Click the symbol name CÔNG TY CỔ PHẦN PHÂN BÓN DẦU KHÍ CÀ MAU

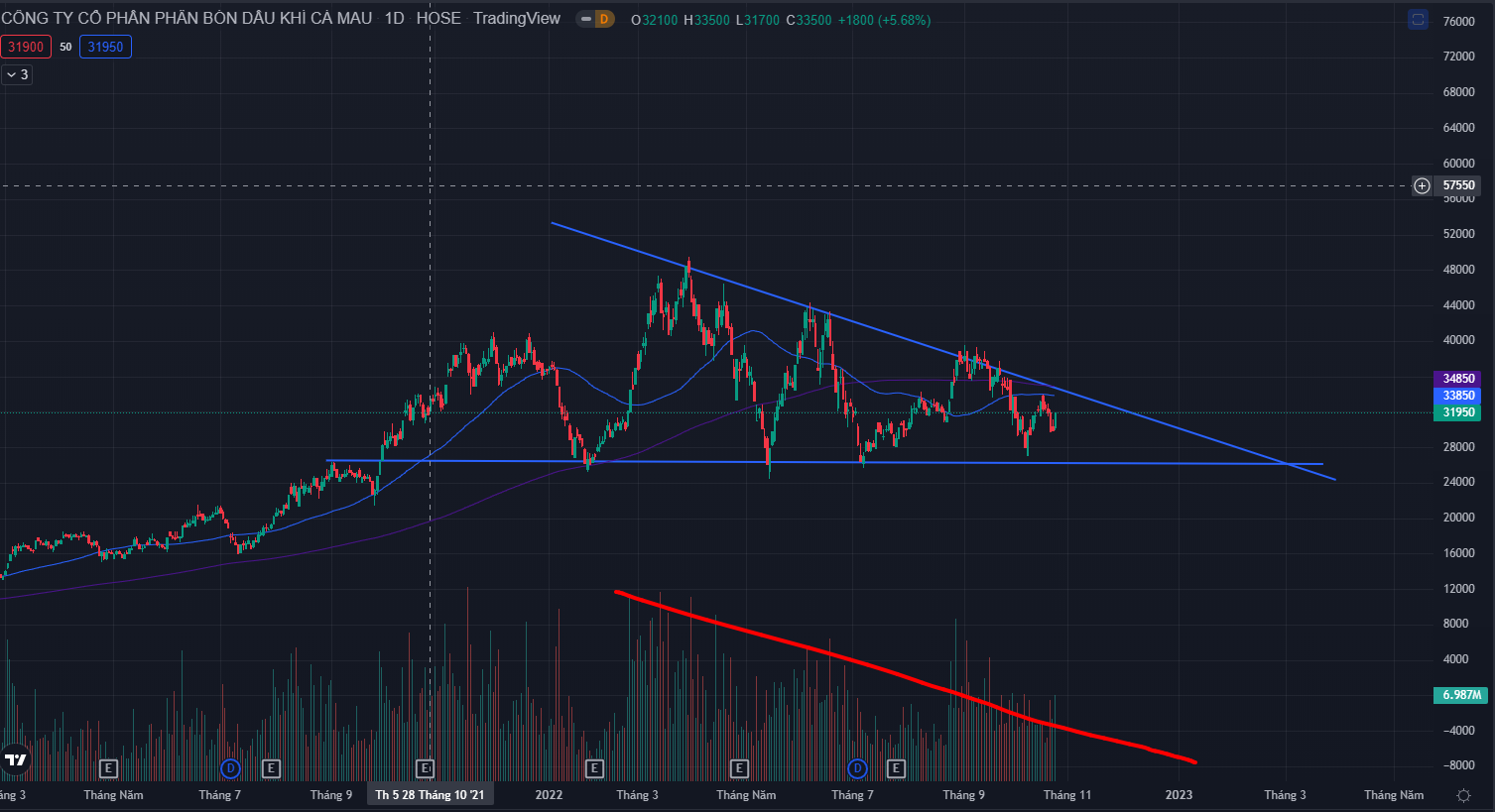(x=187, y=18)
